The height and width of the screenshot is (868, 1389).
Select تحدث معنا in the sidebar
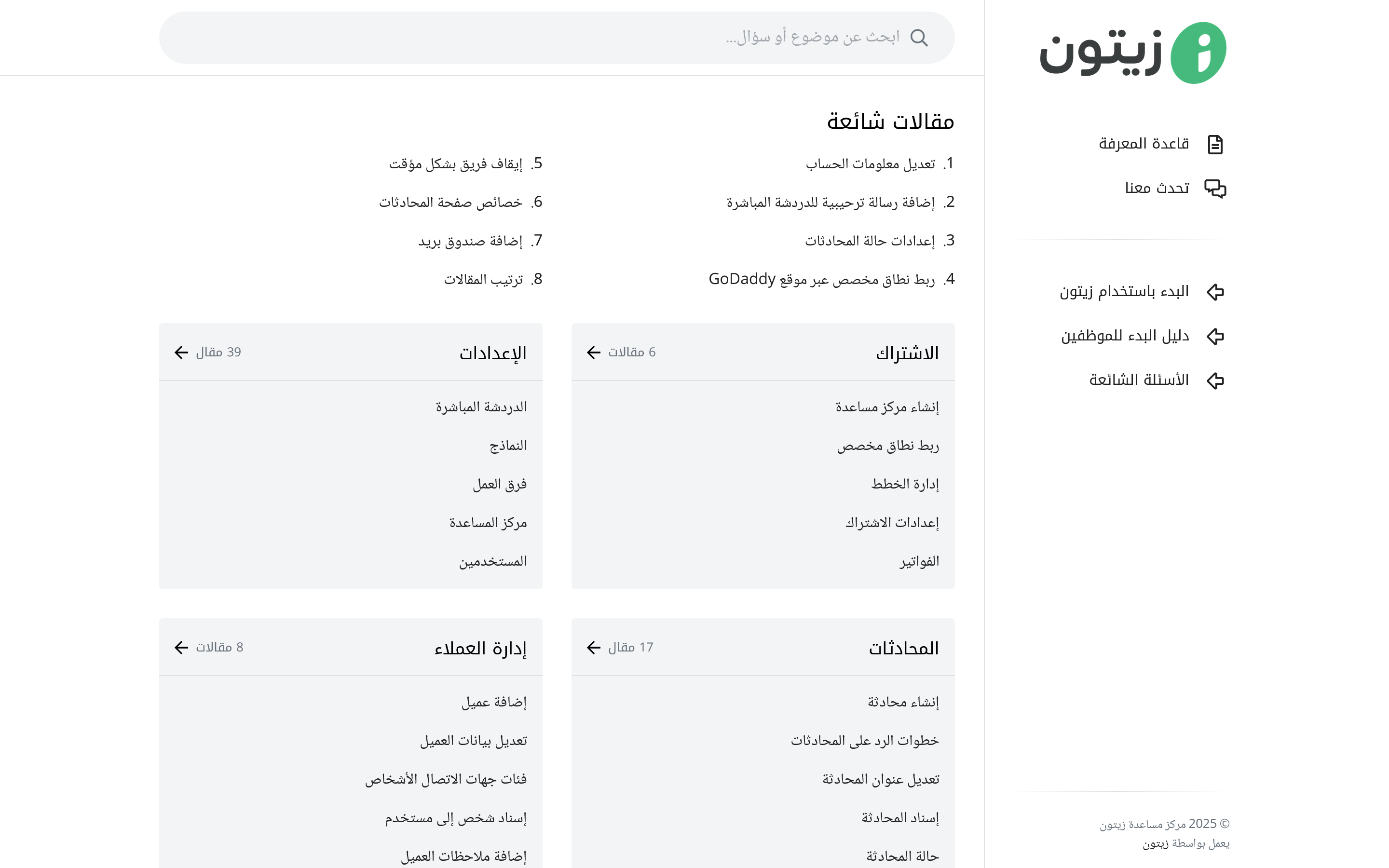(1157, 188)
